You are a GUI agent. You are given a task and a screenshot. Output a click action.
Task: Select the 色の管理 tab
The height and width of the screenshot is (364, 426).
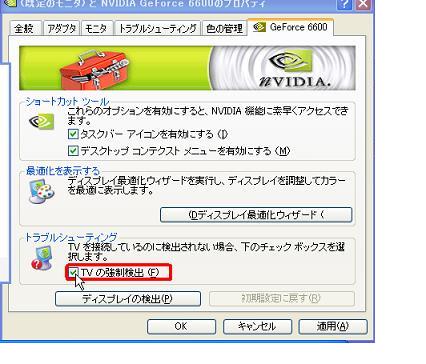pyautogui.click(x=224, y=28)
